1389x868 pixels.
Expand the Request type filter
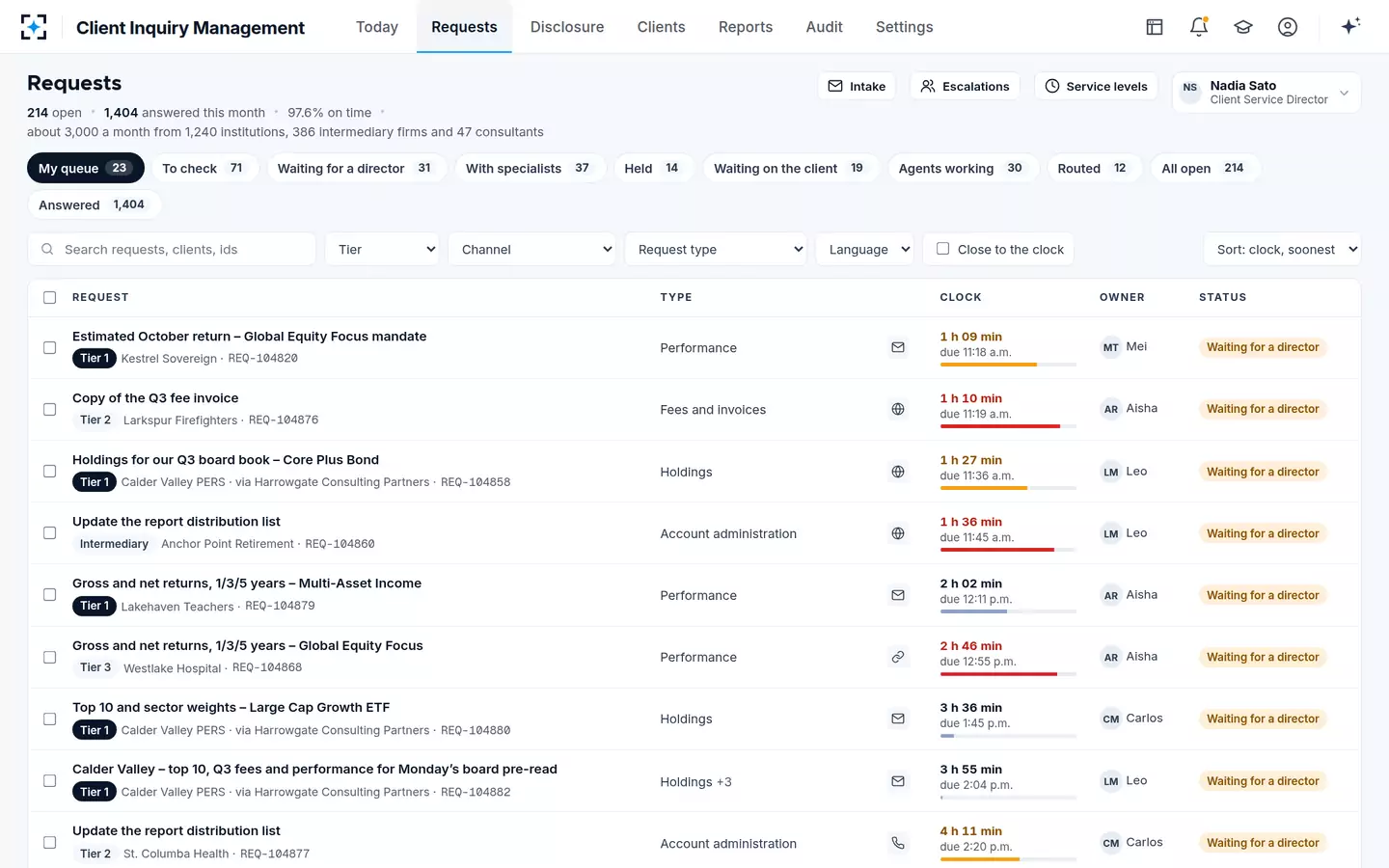[716, 249]
